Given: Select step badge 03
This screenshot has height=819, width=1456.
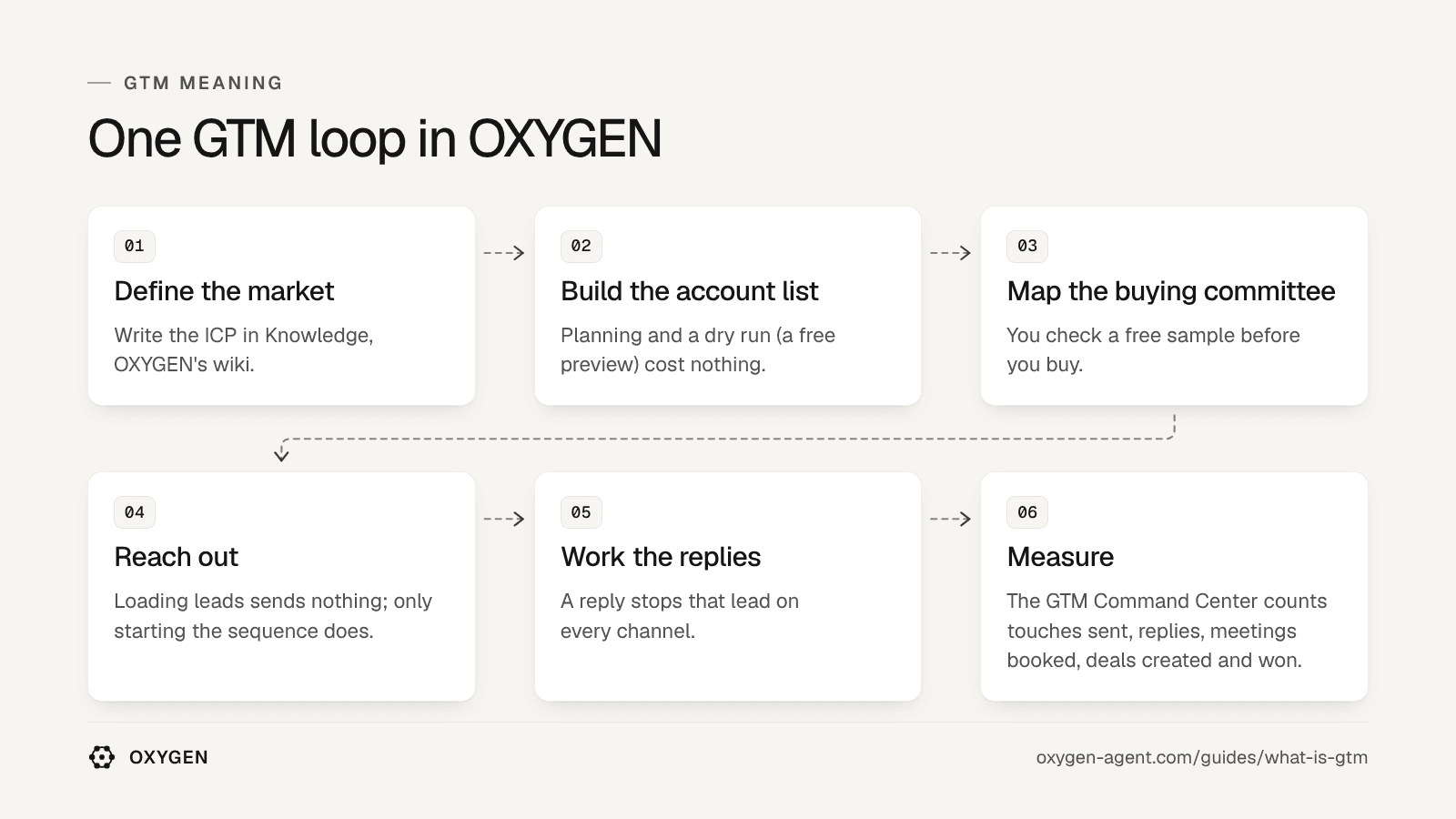Looking at the screenshot, I should [x=1027, y=246].
